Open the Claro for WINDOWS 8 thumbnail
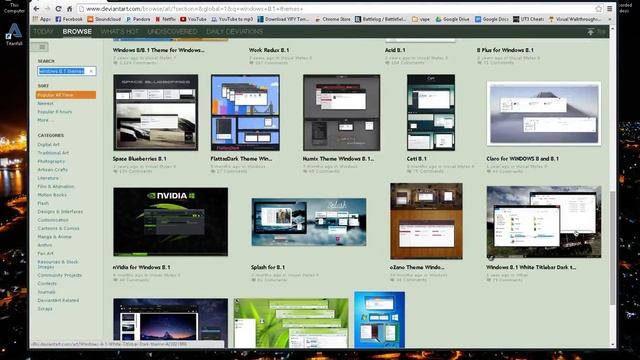640x360 pixels. pos(544,113)
